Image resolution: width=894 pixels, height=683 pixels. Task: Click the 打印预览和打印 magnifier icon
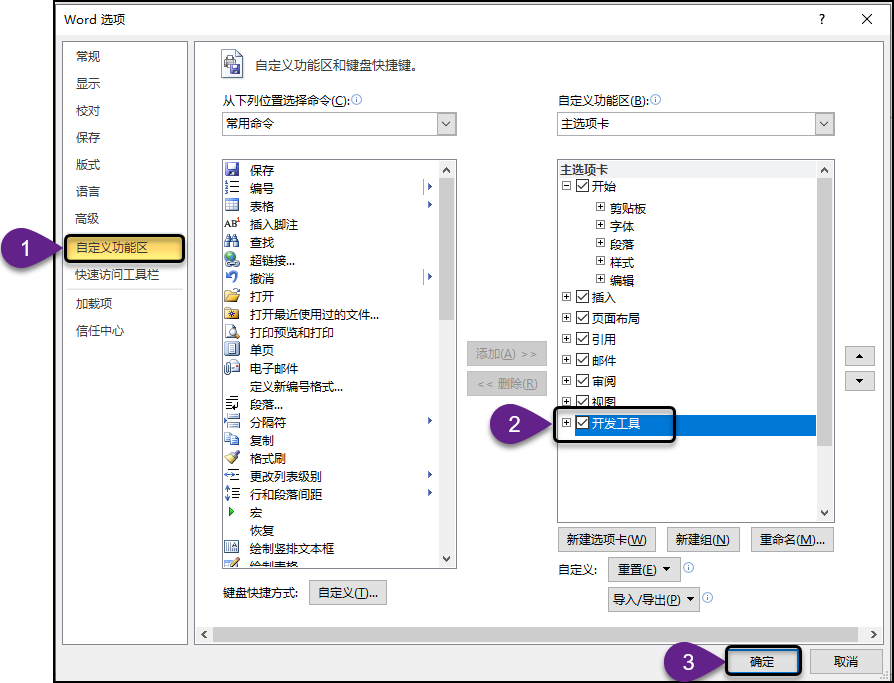coord(231,332)
